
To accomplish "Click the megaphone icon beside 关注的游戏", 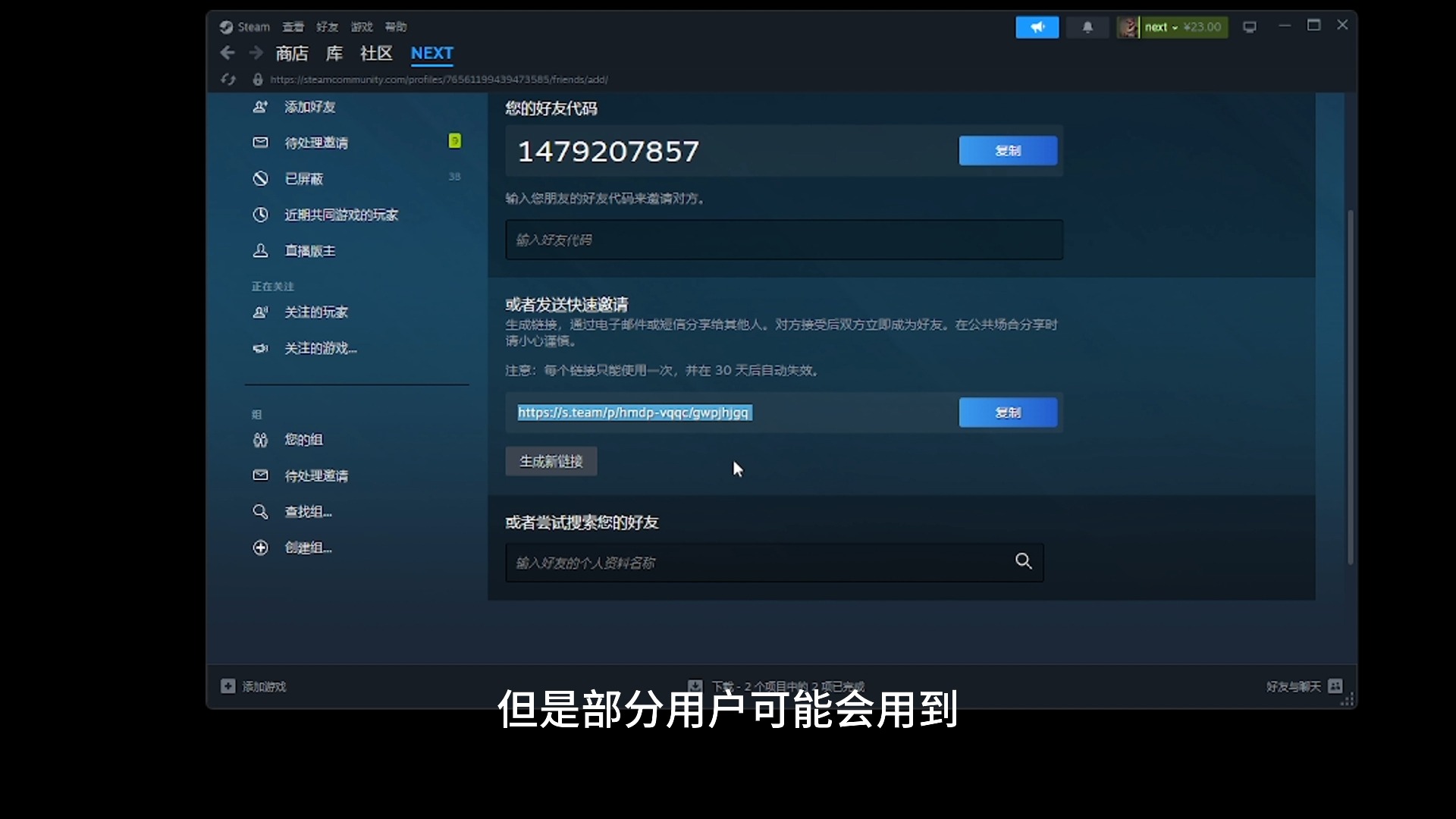I will (x=260, y=348).
